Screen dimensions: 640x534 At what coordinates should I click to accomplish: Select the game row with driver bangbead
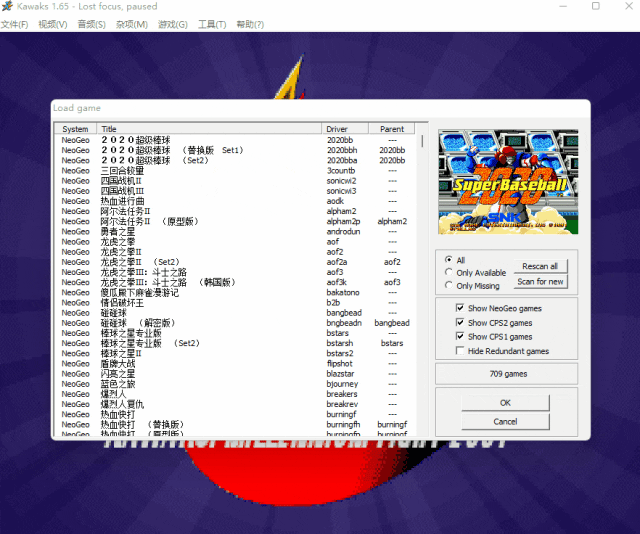click(235, 313)
